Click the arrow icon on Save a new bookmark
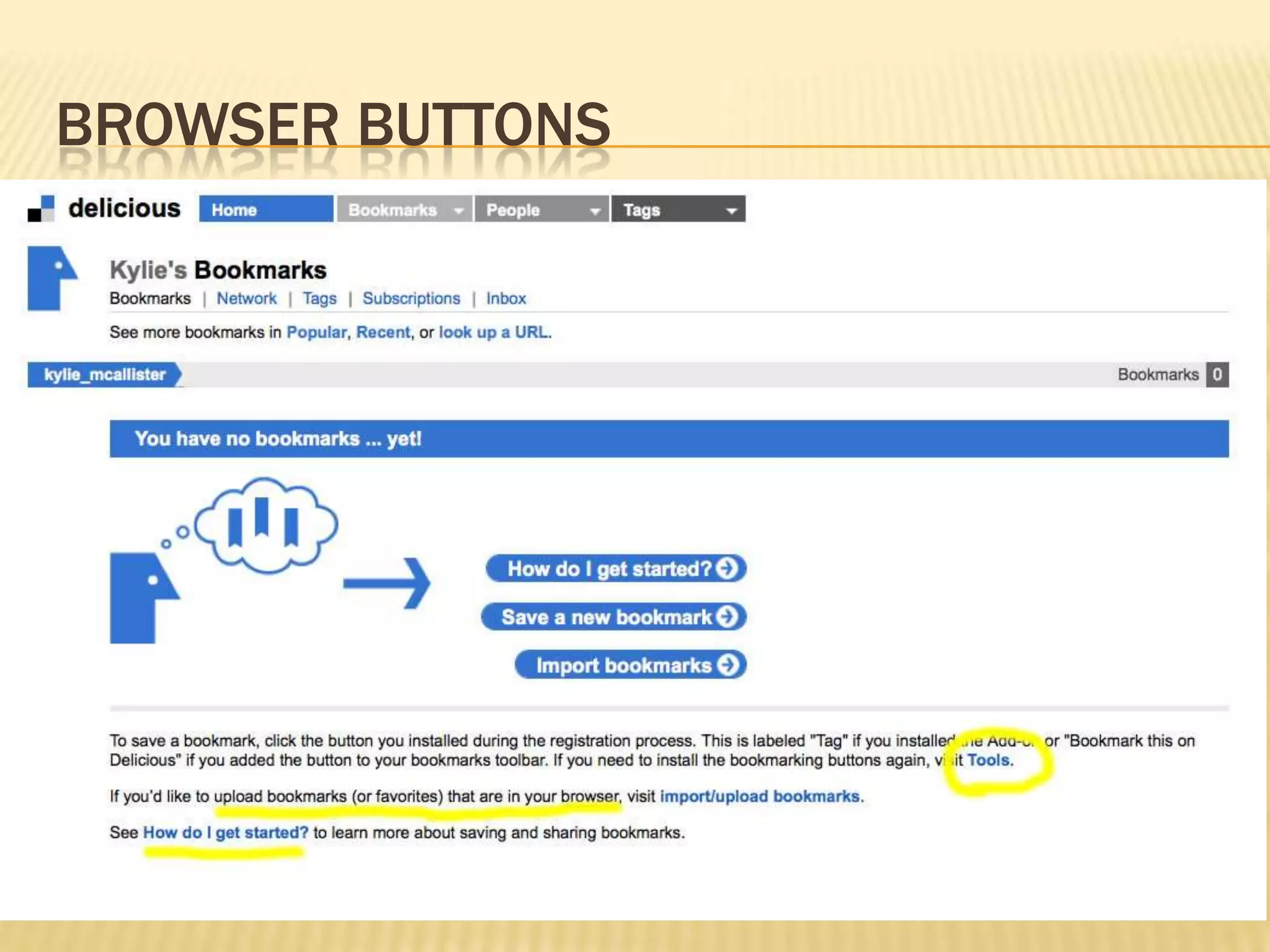The image size is (1270, 952). (727, 617)
